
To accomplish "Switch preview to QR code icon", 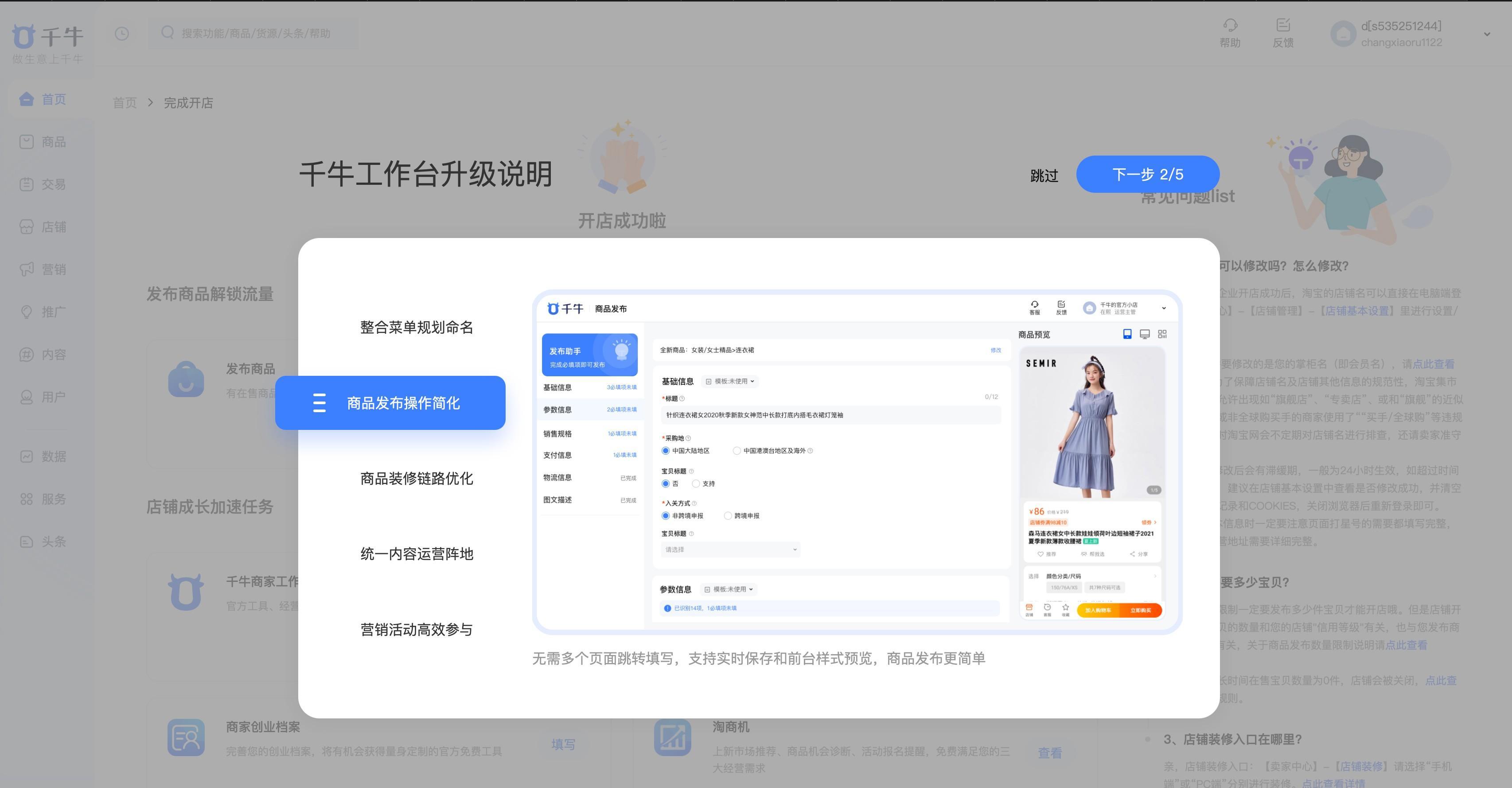I will click(1162, 334).
